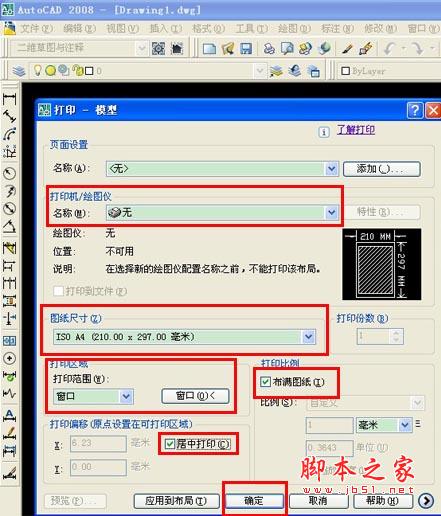Click layer 0 color swatch square
Viewport: 441px width, 516px height.
pos(89,71)
